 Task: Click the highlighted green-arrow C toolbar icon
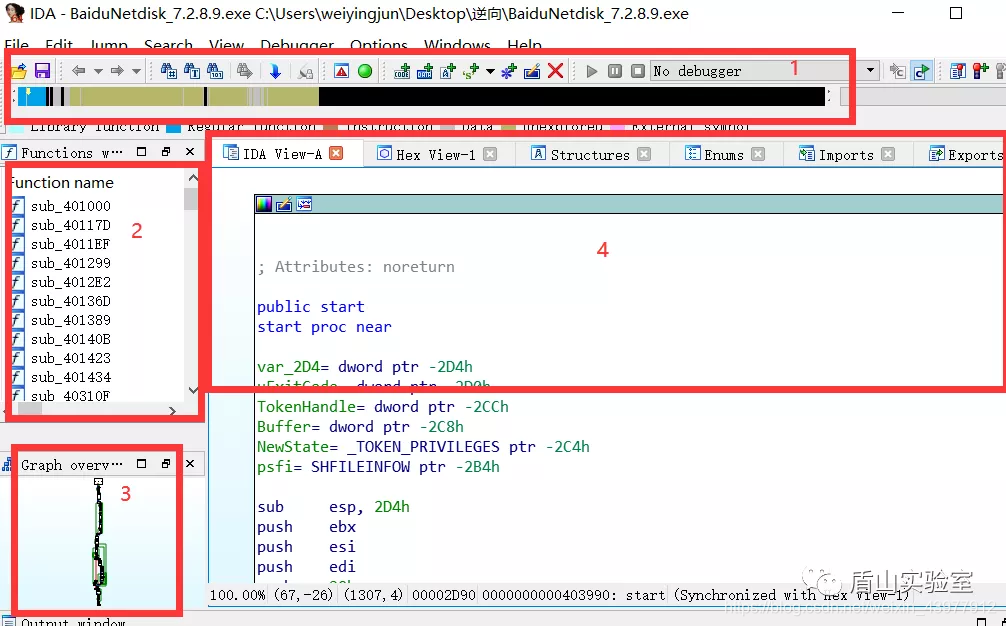pyautogui.click(x=922, y=71)
